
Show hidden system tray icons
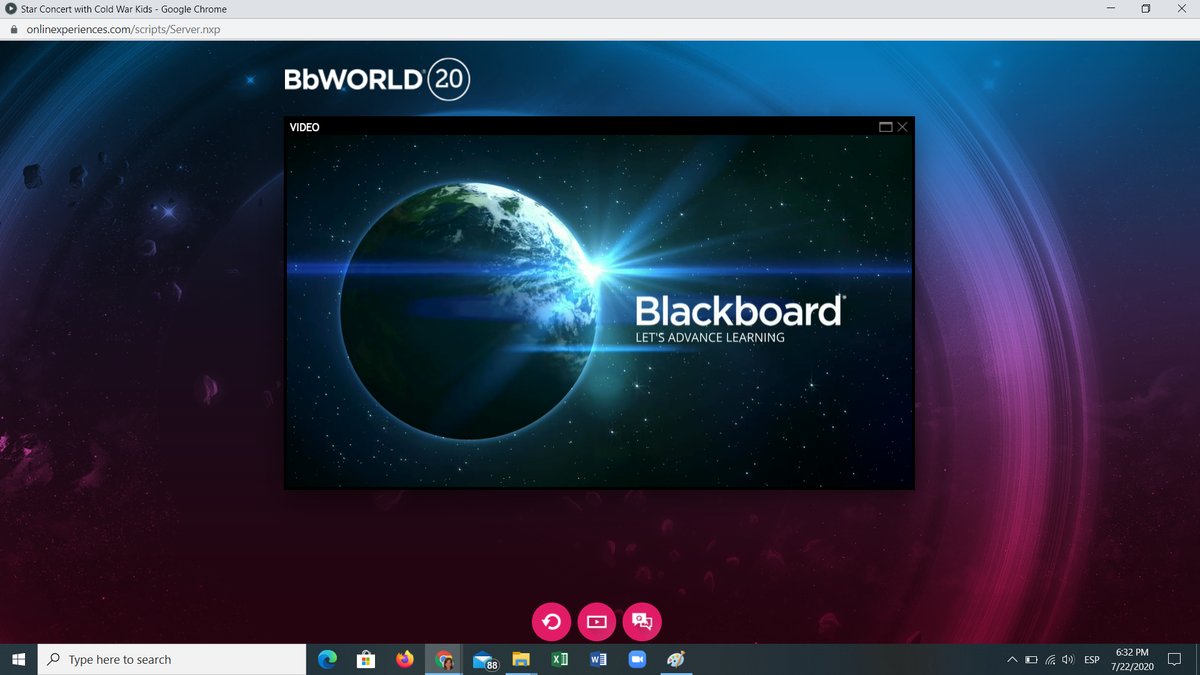[x=1012, y=660]
